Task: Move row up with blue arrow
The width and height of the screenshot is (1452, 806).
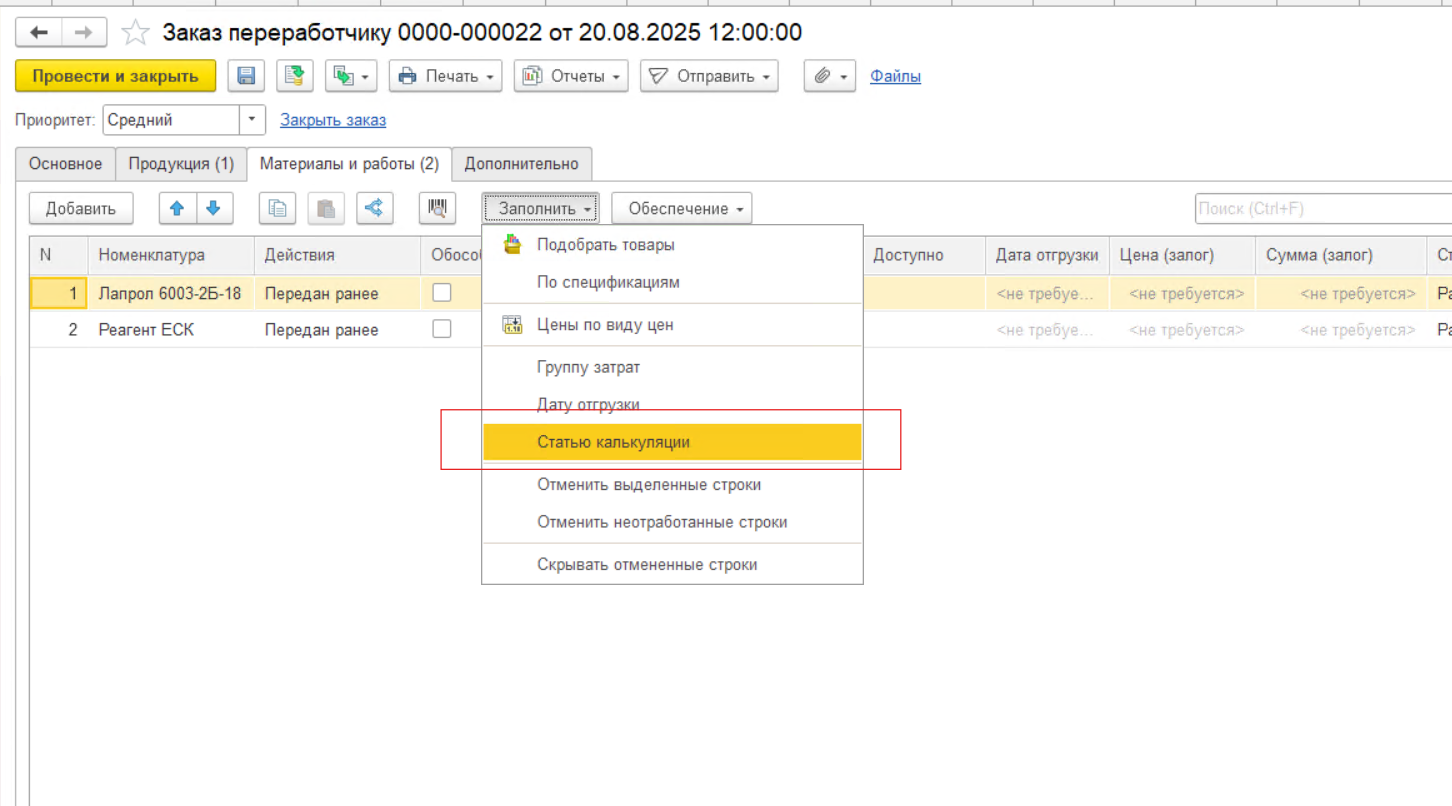Action: tap(177, 208)
